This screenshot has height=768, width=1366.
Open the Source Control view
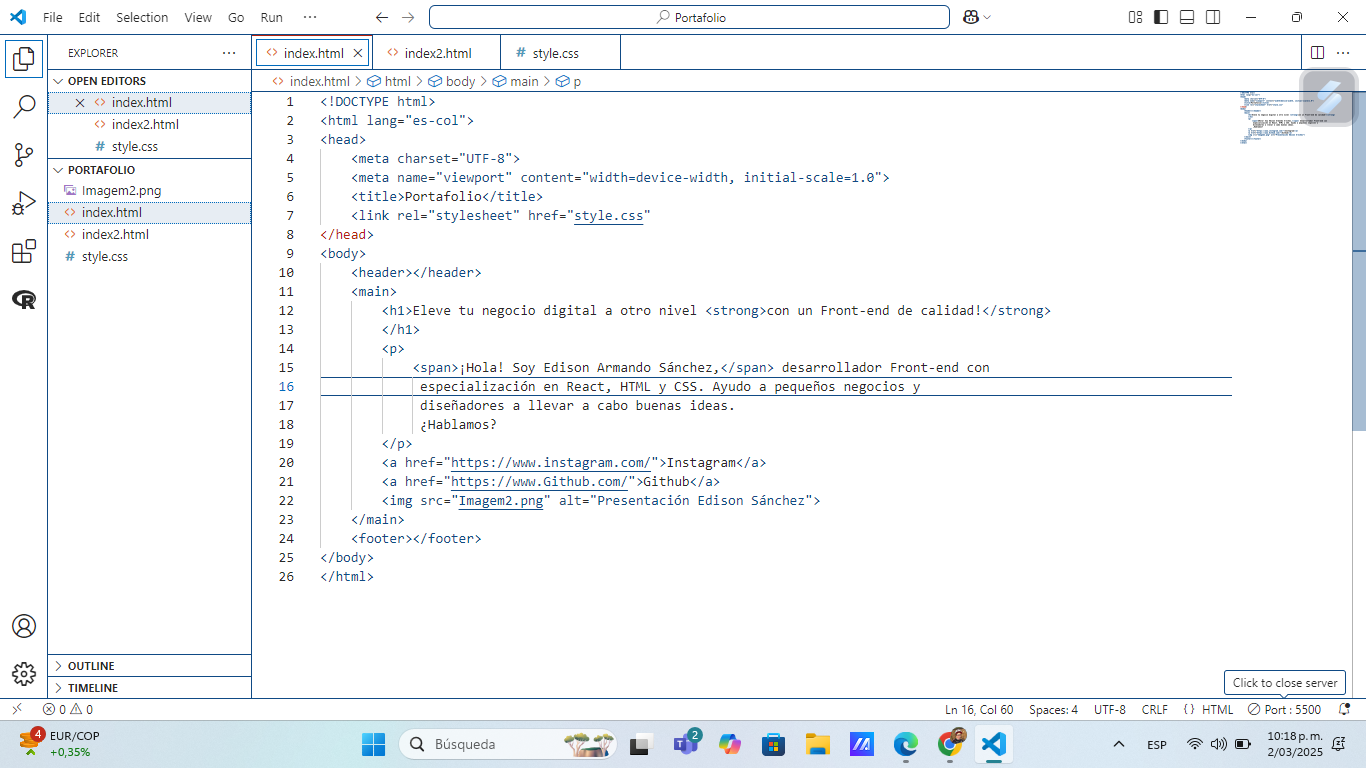[24, 155]
